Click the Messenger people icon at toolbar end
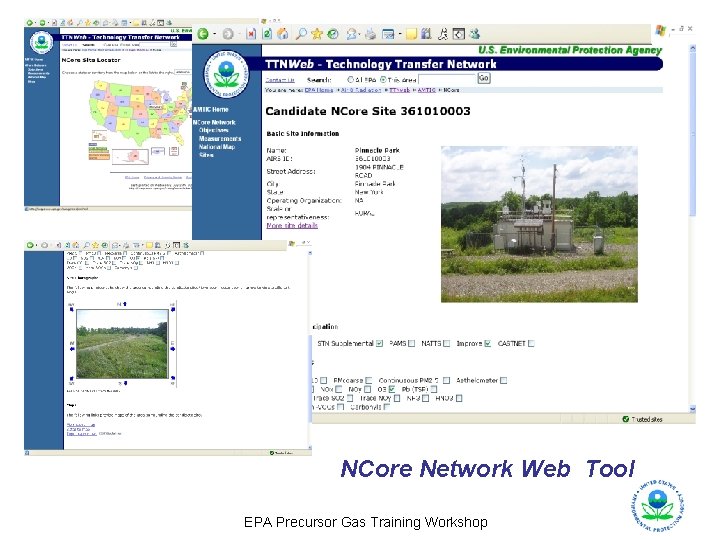The image size is (720, 540). coord(475,34)
